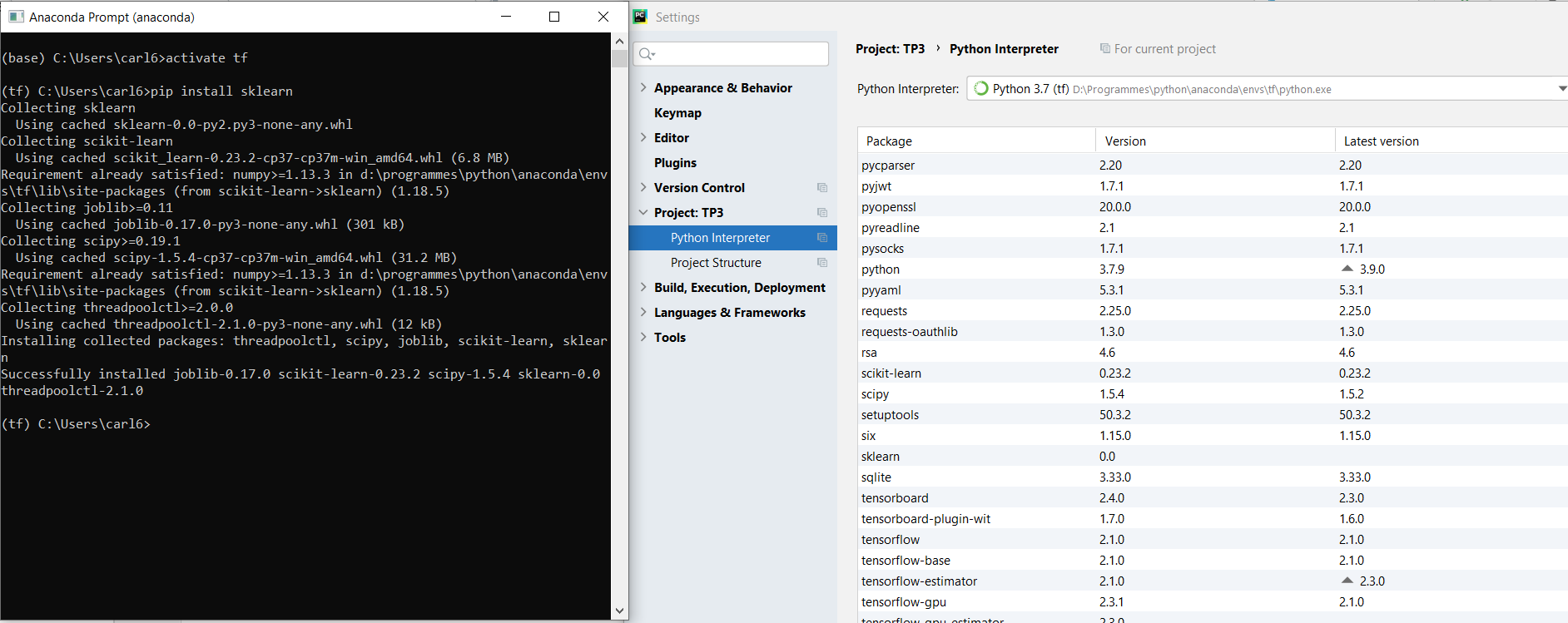This screenshot has width=1568, height=623.
Task: Select the pycparser package row
Action: tap(1213, 165)
